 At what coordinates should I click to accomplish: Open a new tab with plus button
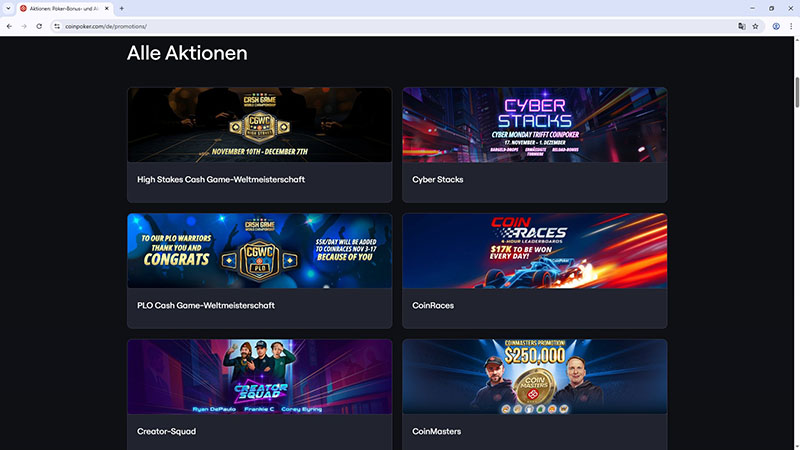(121, 8)
